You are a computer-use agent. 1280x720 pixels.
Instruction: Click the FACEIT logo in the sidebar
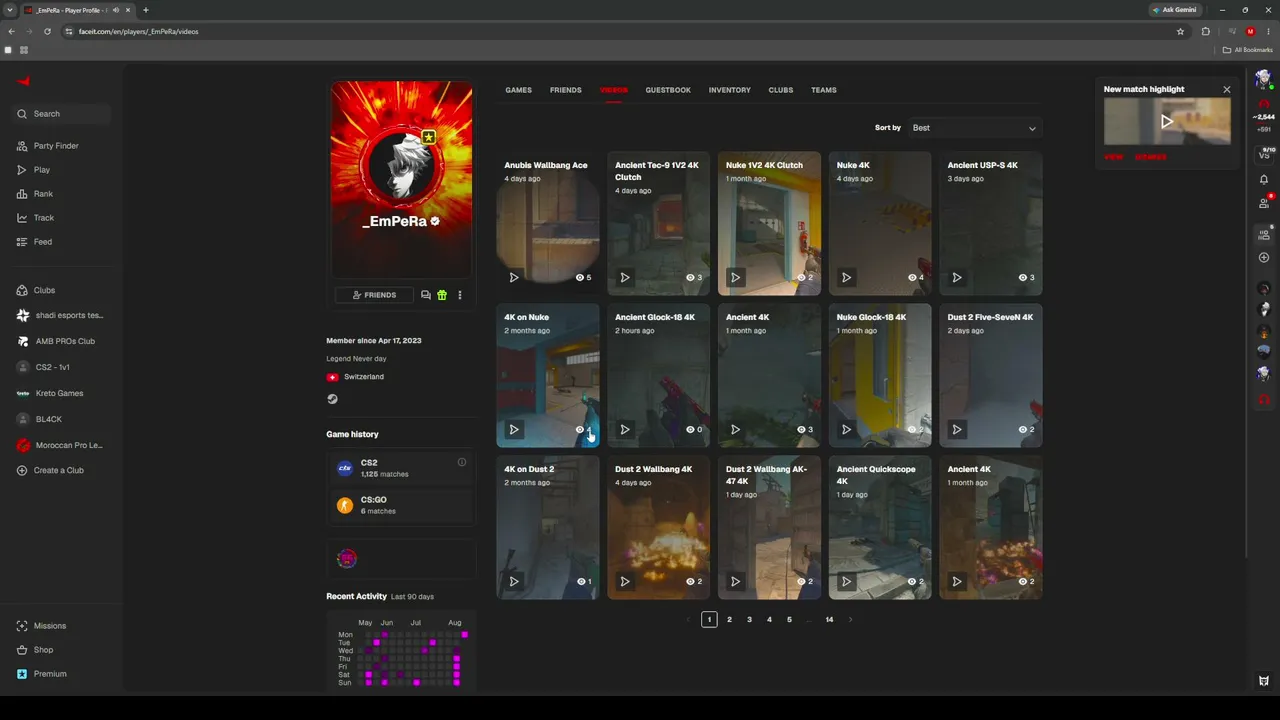click(x=24, y=81)
